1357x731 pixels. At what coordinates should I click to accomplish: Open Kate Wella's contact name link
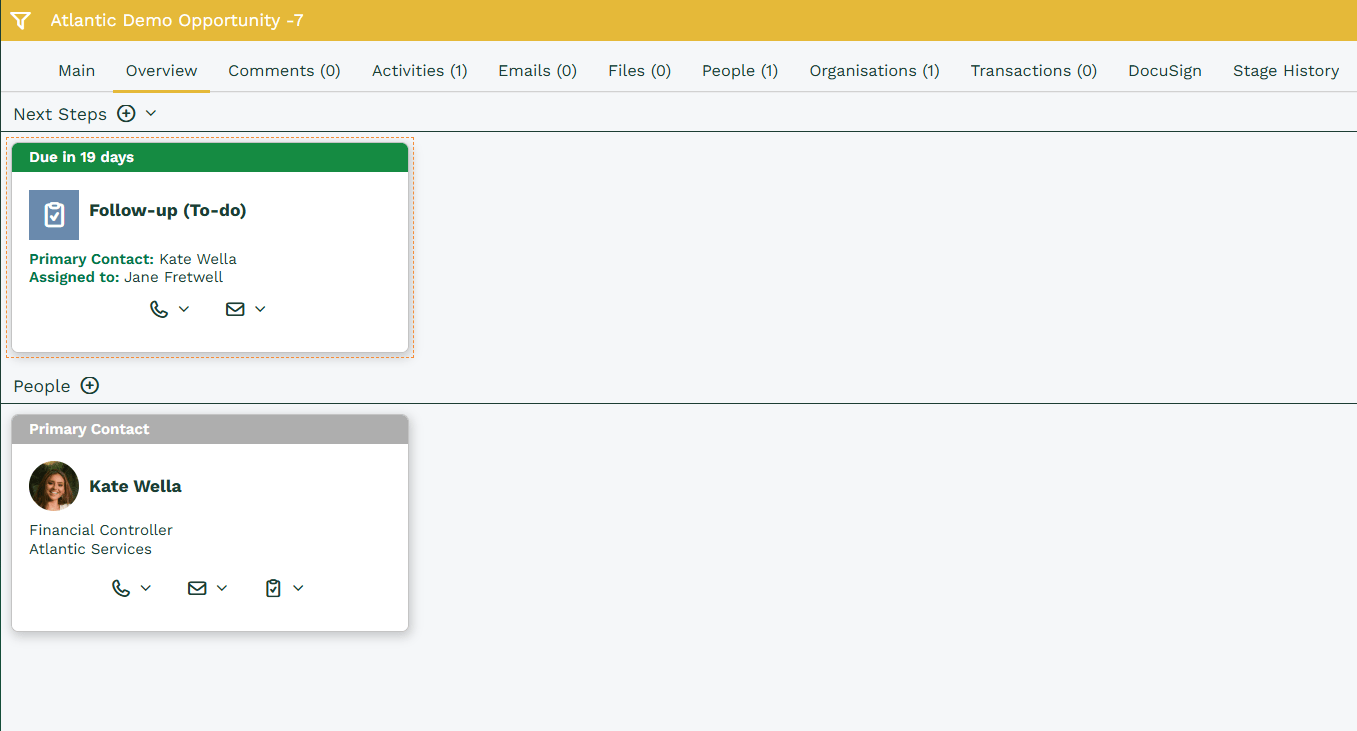pyautogui.click(x=135, y=487)
